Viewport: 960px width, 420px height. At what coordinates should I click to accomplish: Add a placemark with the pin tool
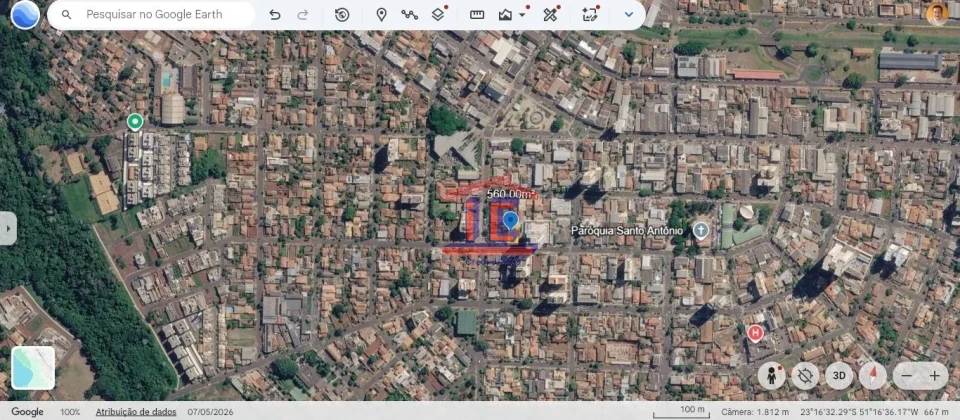coord(381,15)
